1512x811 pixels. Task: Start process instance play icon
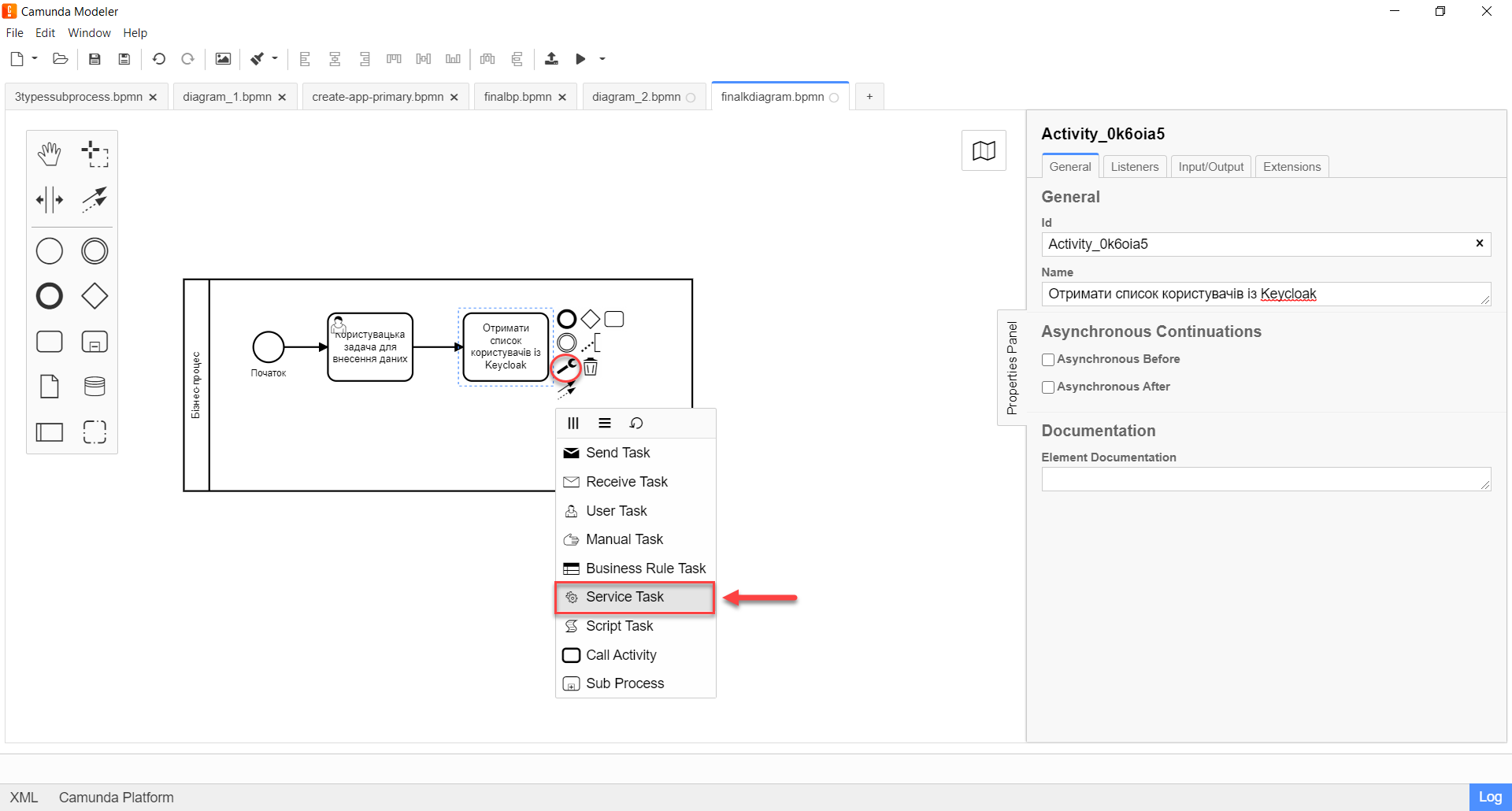point(580,59)
